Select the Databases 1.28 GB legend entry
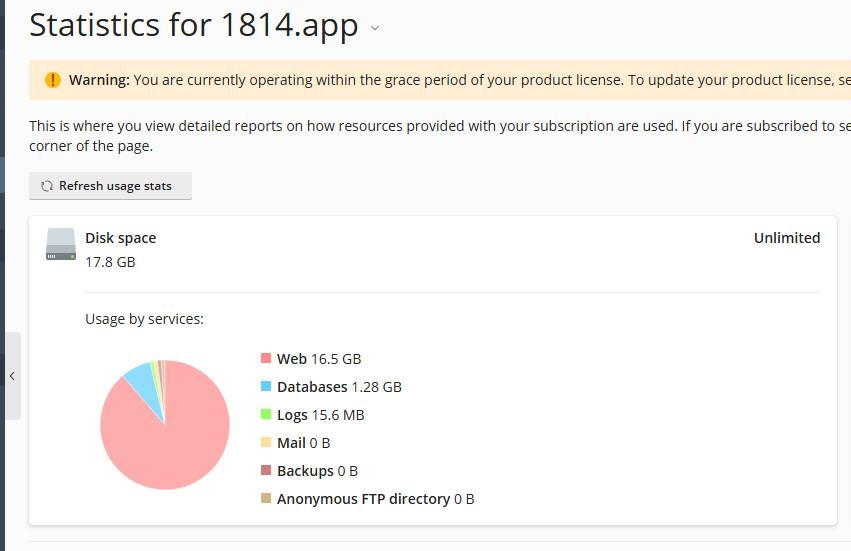 point(338,386)
